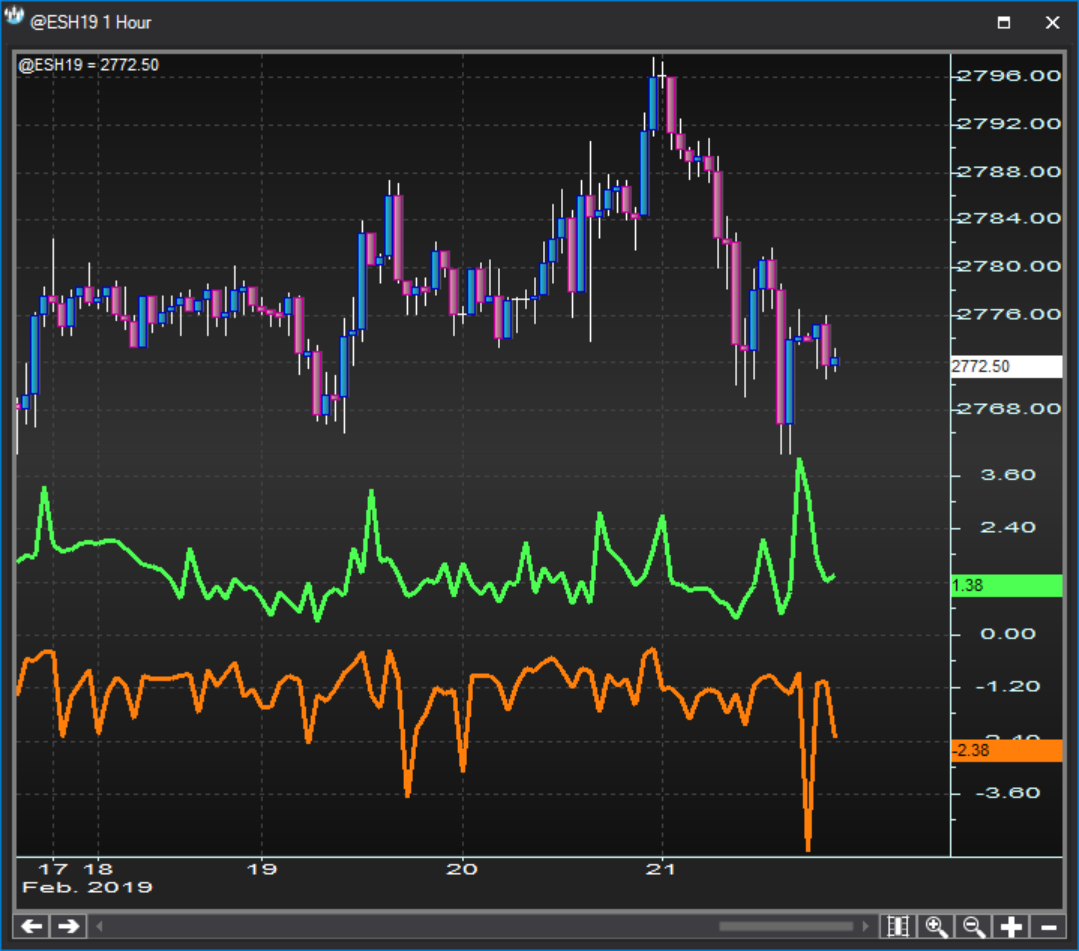Click the @ESH19 = 2772.50 label
This screenshot has width=1079, height=951.
89,65
